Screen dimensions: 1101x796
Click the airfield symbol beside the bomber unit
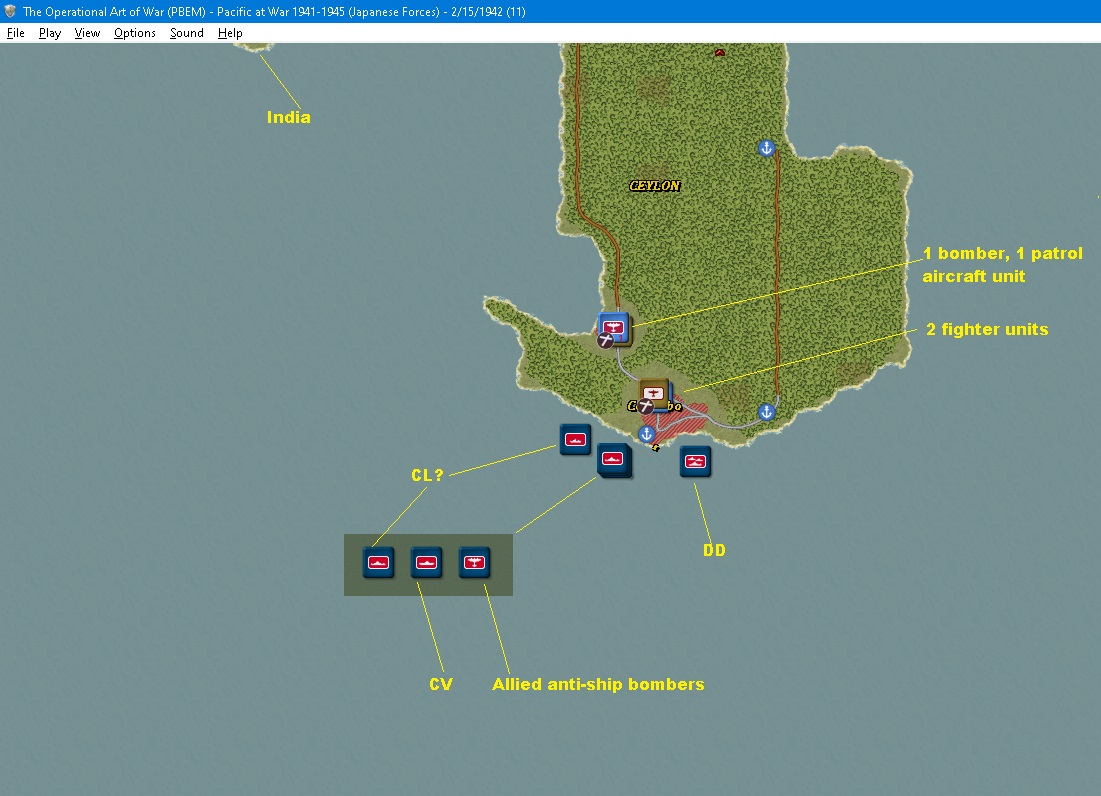(x=605, y=341)
